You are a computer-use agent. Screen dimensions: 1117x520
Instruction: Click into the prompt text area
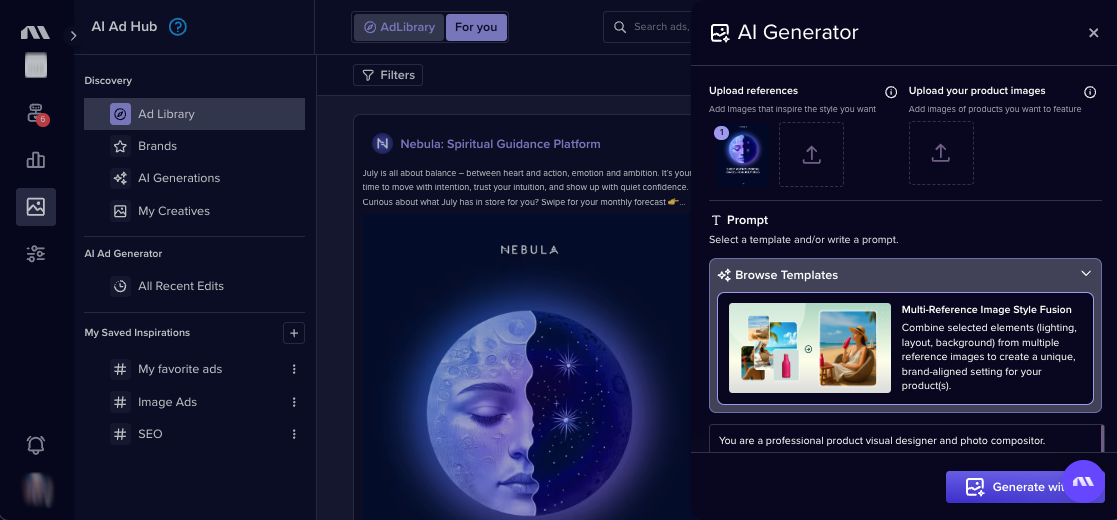point(905,439)
